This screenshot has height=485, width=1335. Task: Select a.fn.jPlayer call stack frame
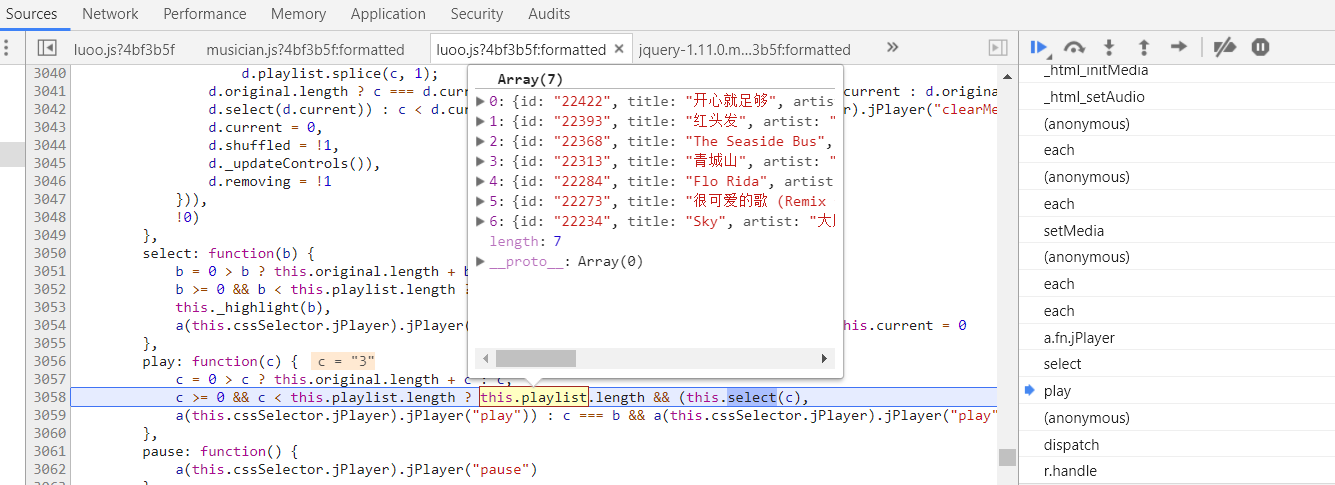[x=1078, y=338]
